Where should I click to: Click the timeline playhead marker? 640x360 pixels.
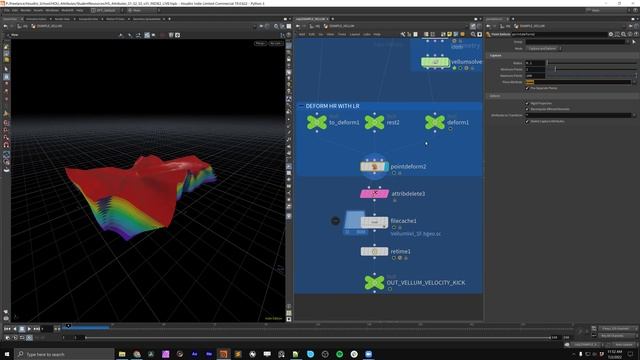pos(68,326)
